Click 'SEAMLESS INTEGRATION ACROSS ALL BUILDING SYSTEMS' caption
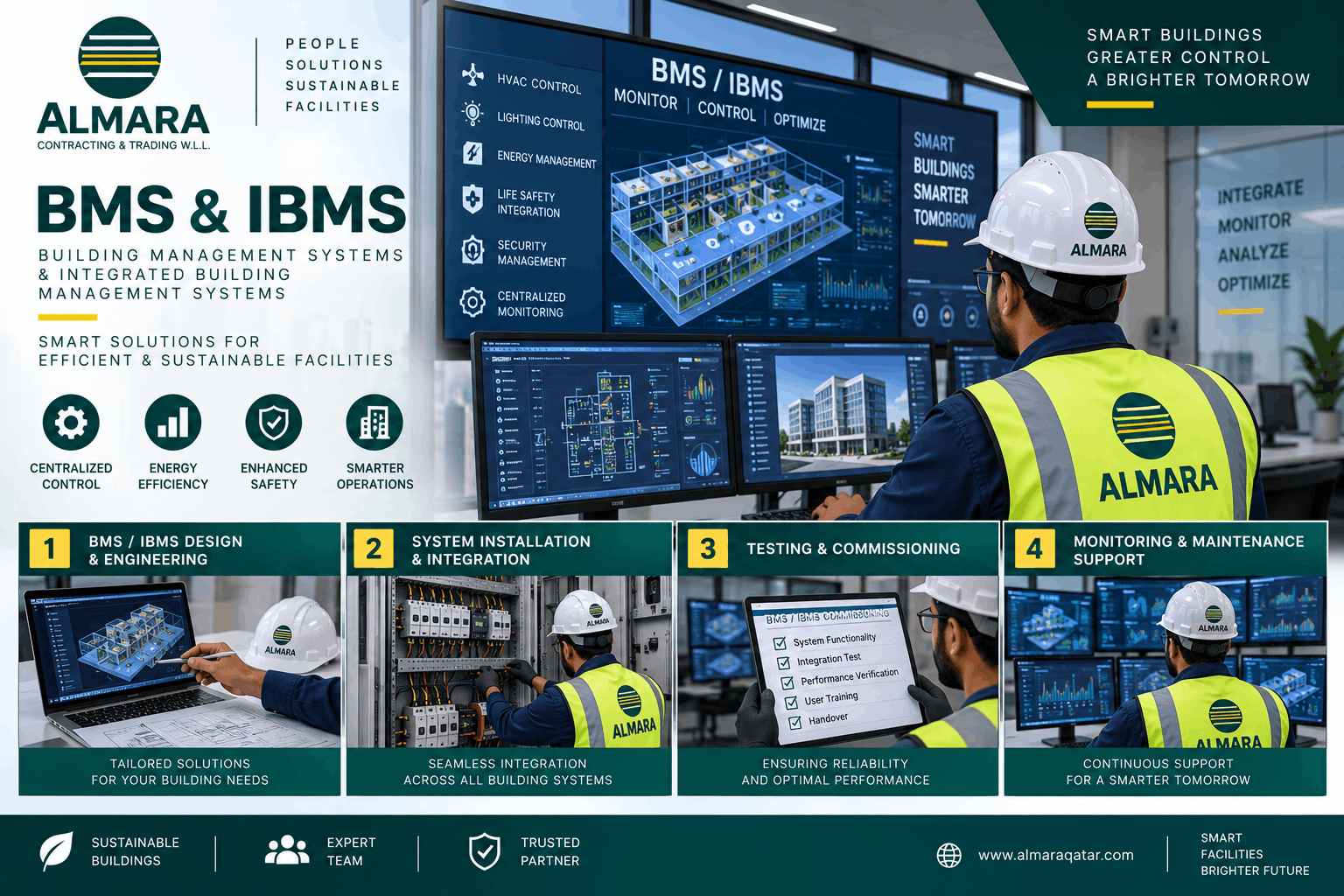Viewport: 1344px width, 896px height. click(508, 772)
